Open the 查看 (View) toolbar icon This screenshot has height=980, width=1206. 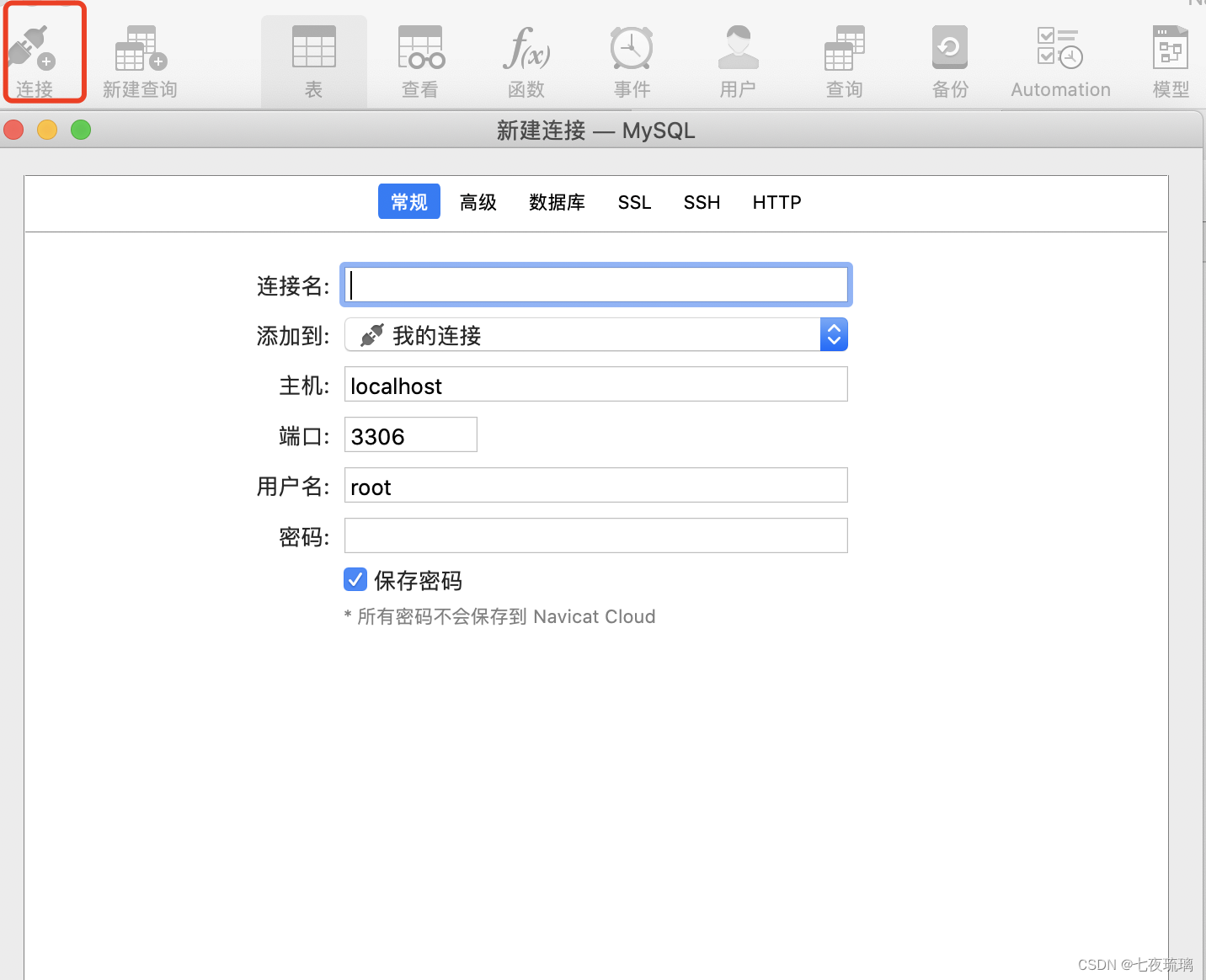(420, 61)
